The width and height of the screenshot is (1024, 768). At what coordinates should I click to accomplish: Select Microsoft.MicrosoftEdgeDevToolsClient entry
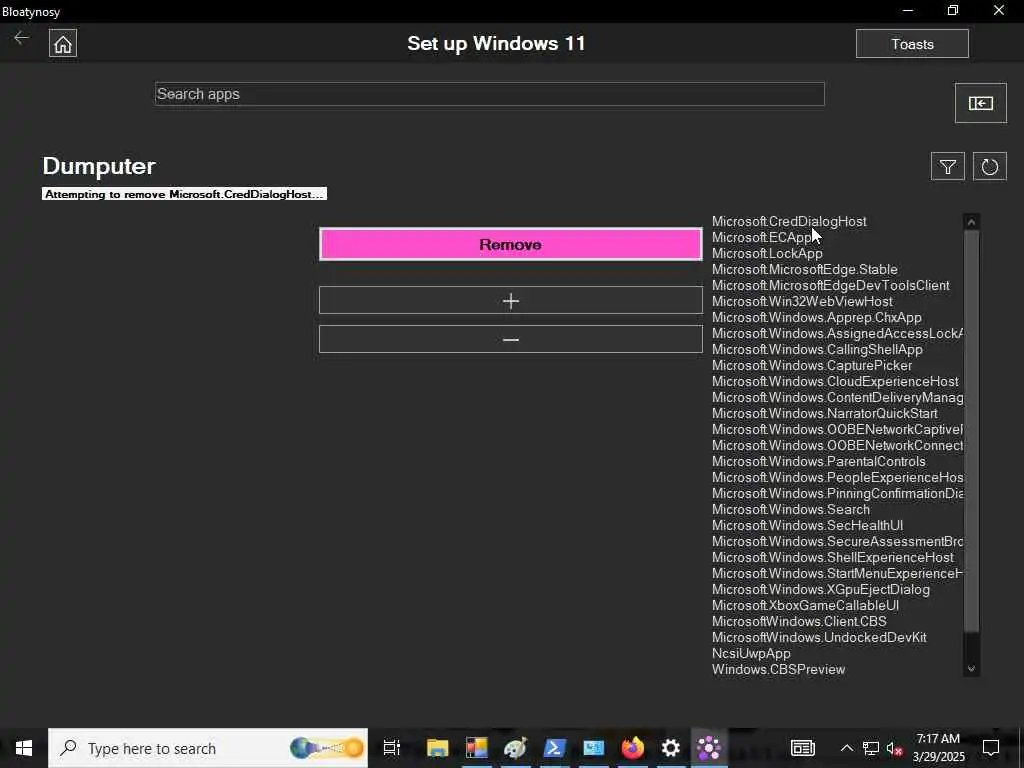click(x=831, y=285)
